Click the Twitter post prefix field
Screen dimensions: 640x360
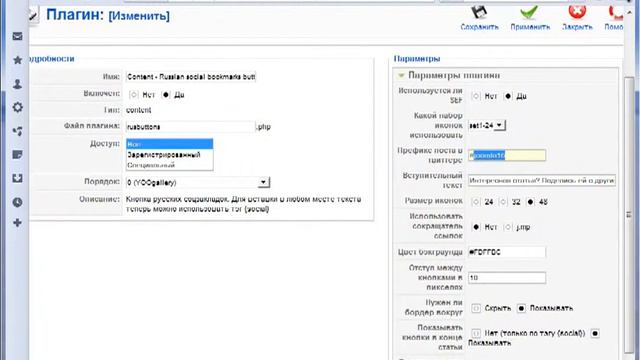tap(507, 155)
